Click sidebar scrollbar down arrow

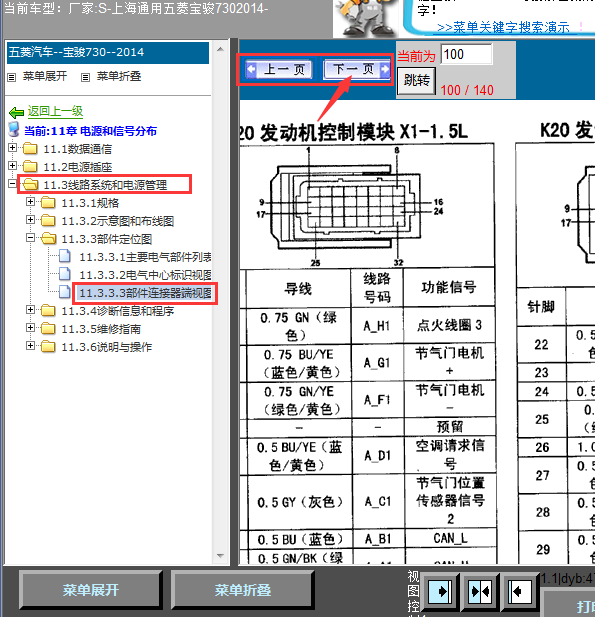(220, 556)
